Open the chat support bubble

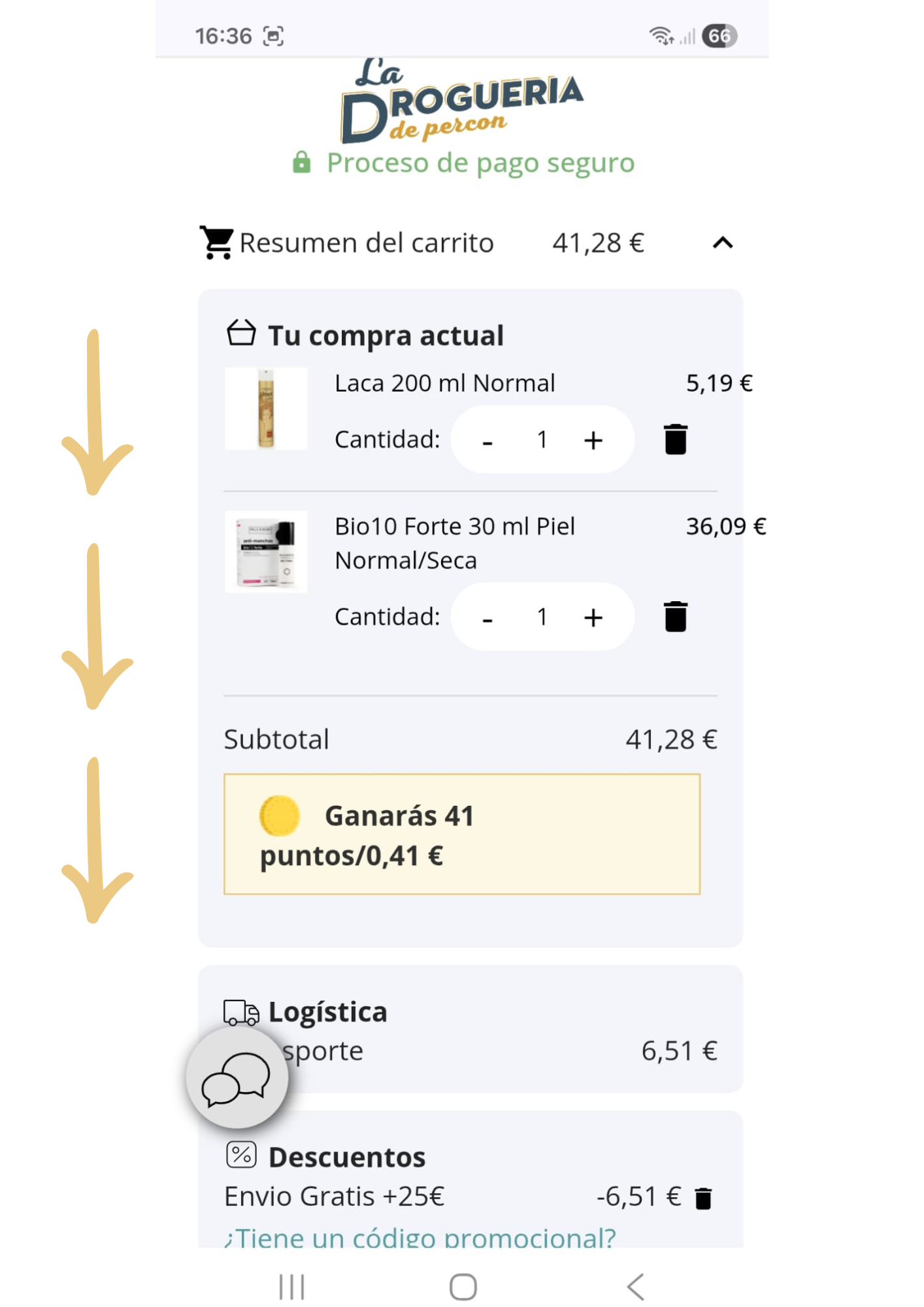237,1078
